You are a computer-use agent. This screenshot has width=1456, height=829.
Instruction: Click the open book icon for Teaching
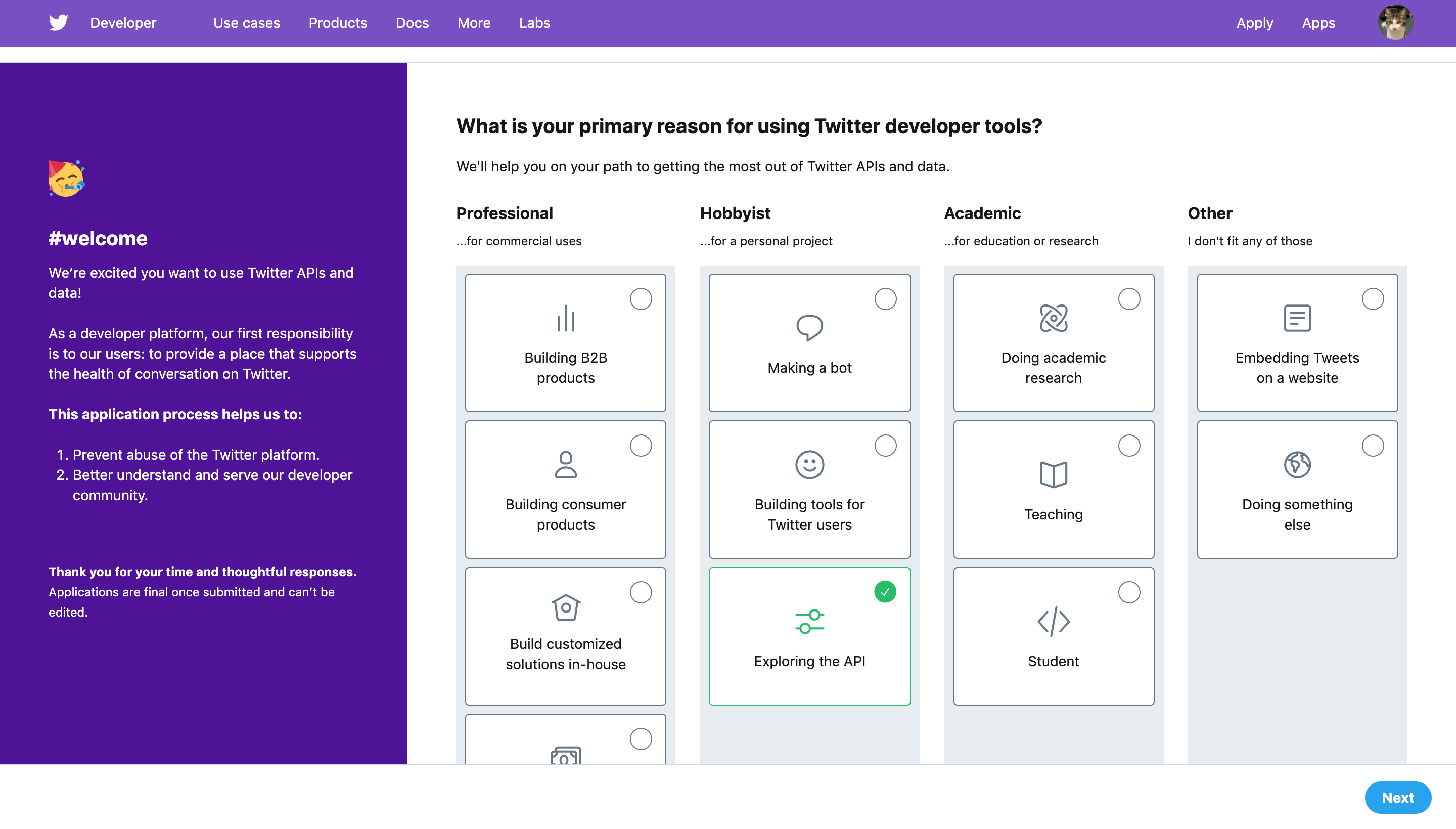pyautogui.click(x=1053, y=474)
